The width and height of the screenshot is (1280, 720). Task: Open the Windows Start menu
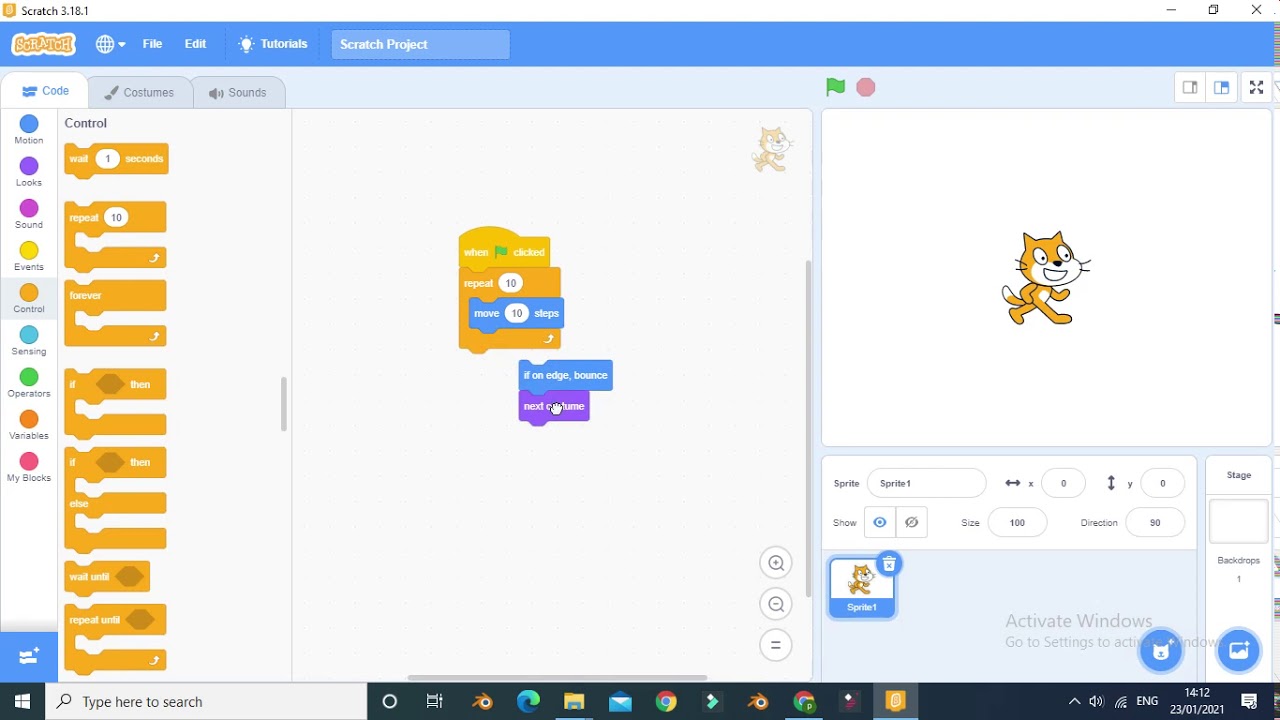[23, 702]
